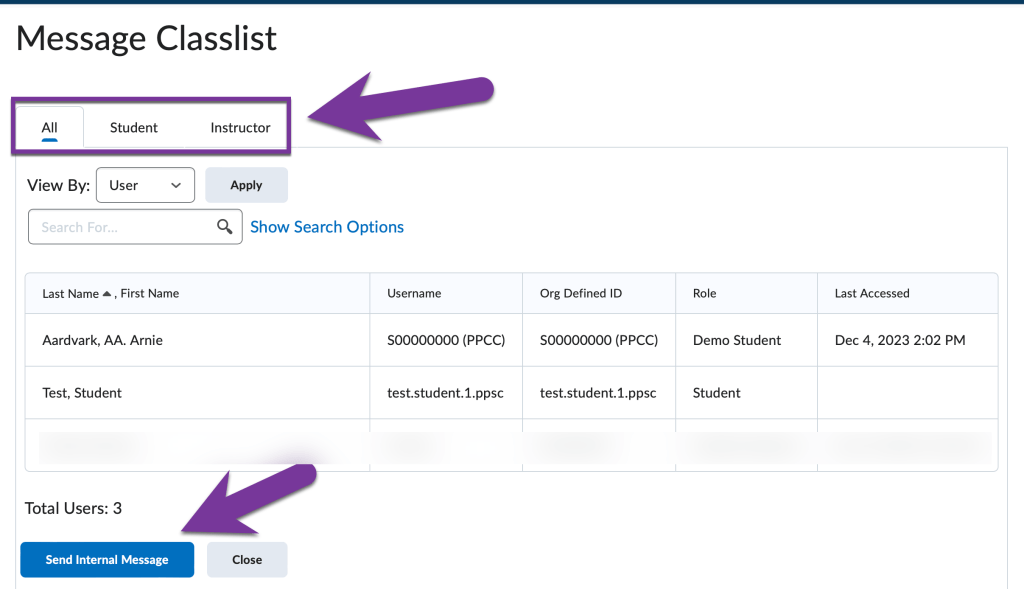This screenshot has width=1024, height=589.
Task: Click the Demo Student role cell
Action: (x=736, y=340)
